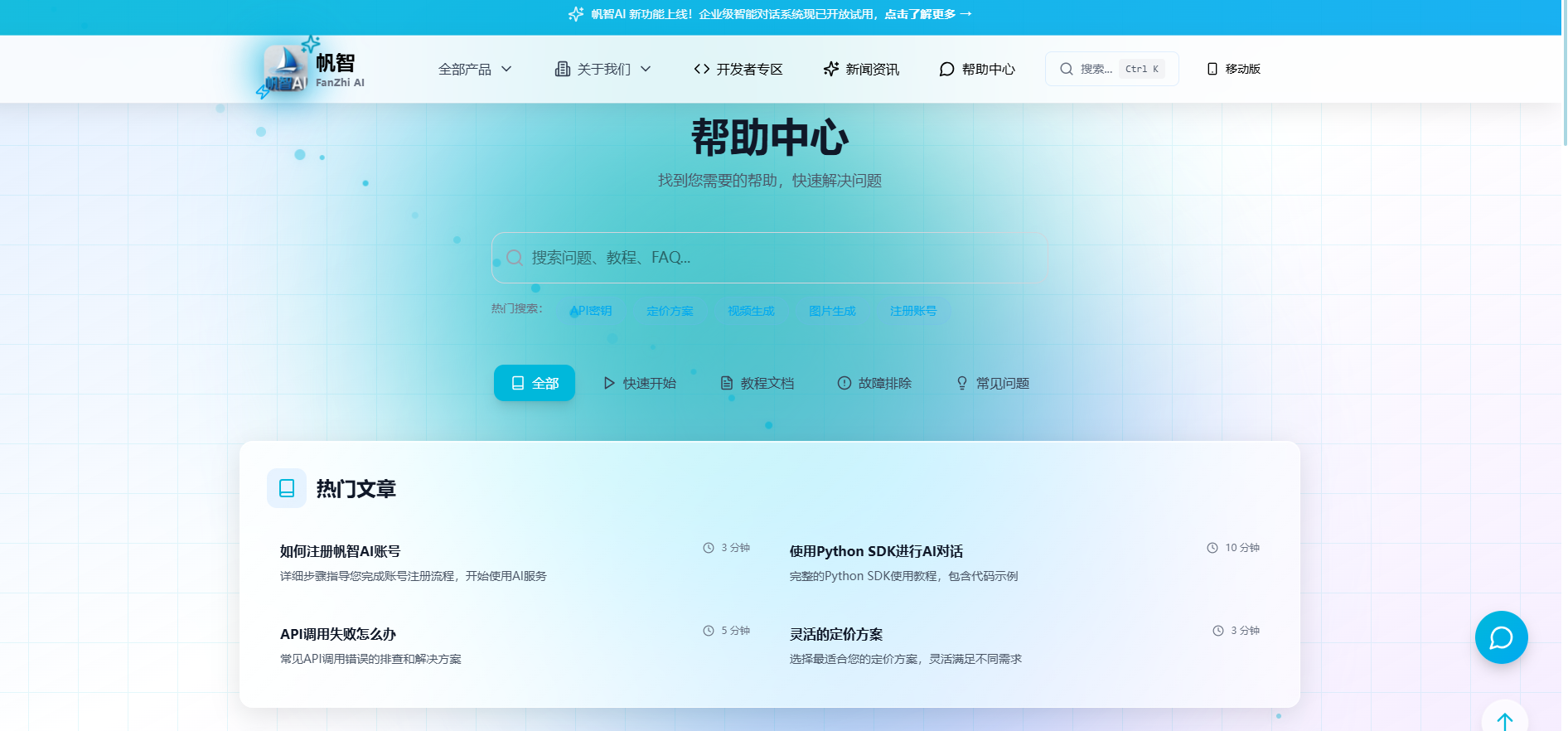Click the magnifier icon in the help search bar
This screenshot has width=1568, height=731.
point(515,258)
